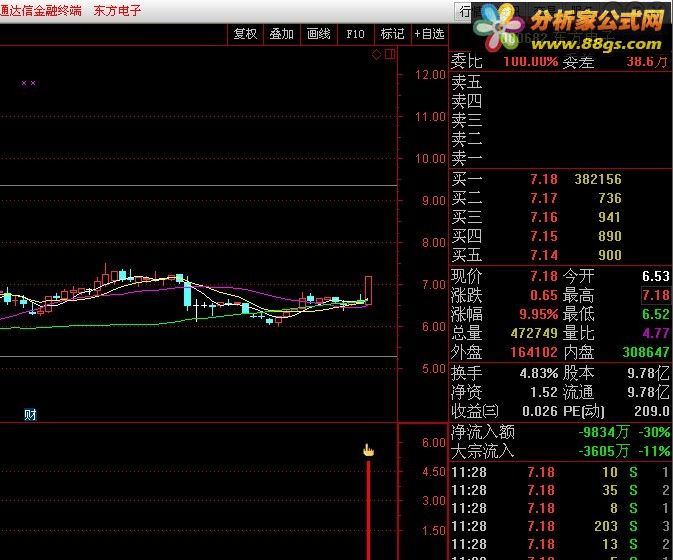Click 买四 price 7.15
This screenshot has height=560, width=673.
pyautogui.click(x=543, y=236)
